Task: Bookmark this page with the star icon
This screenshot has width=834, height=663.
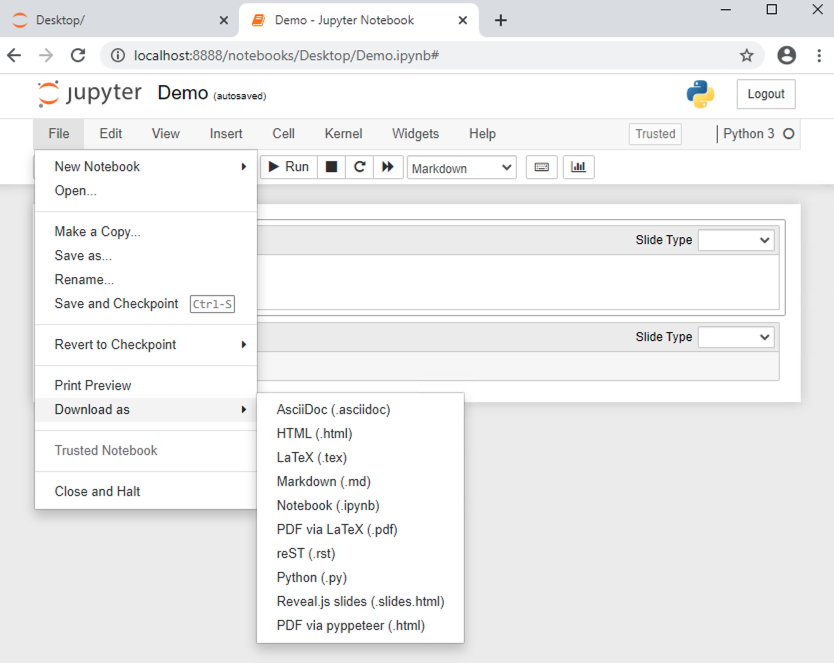Action: pyautogui.click(x=747, y=55)
